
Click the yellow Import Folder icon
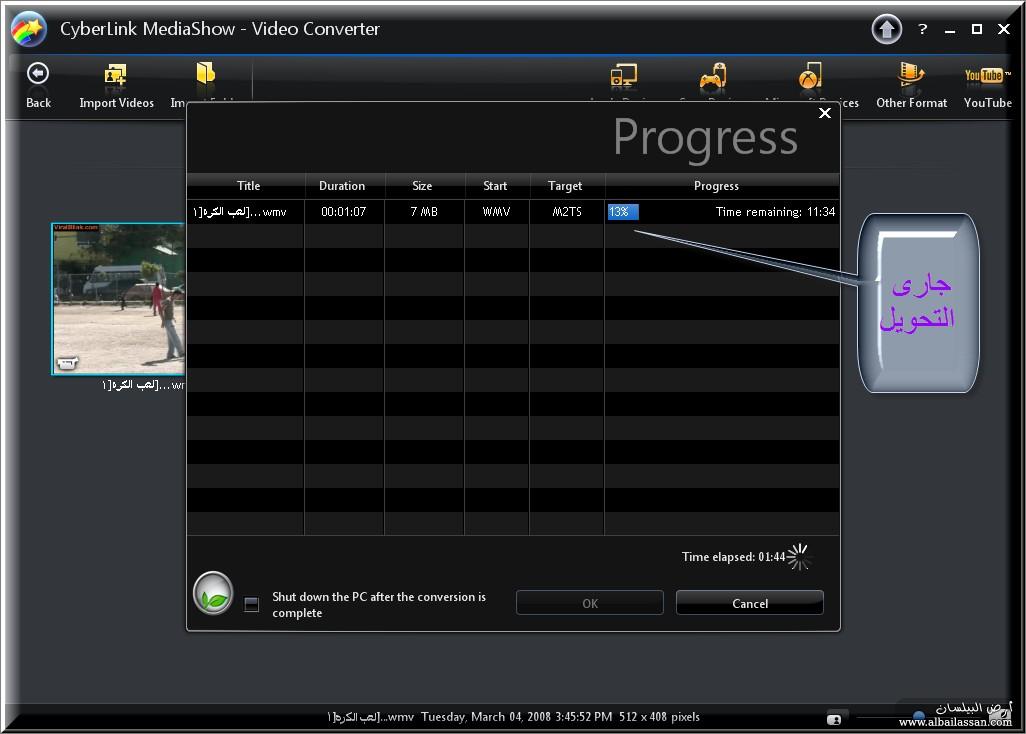click(205, 73)
